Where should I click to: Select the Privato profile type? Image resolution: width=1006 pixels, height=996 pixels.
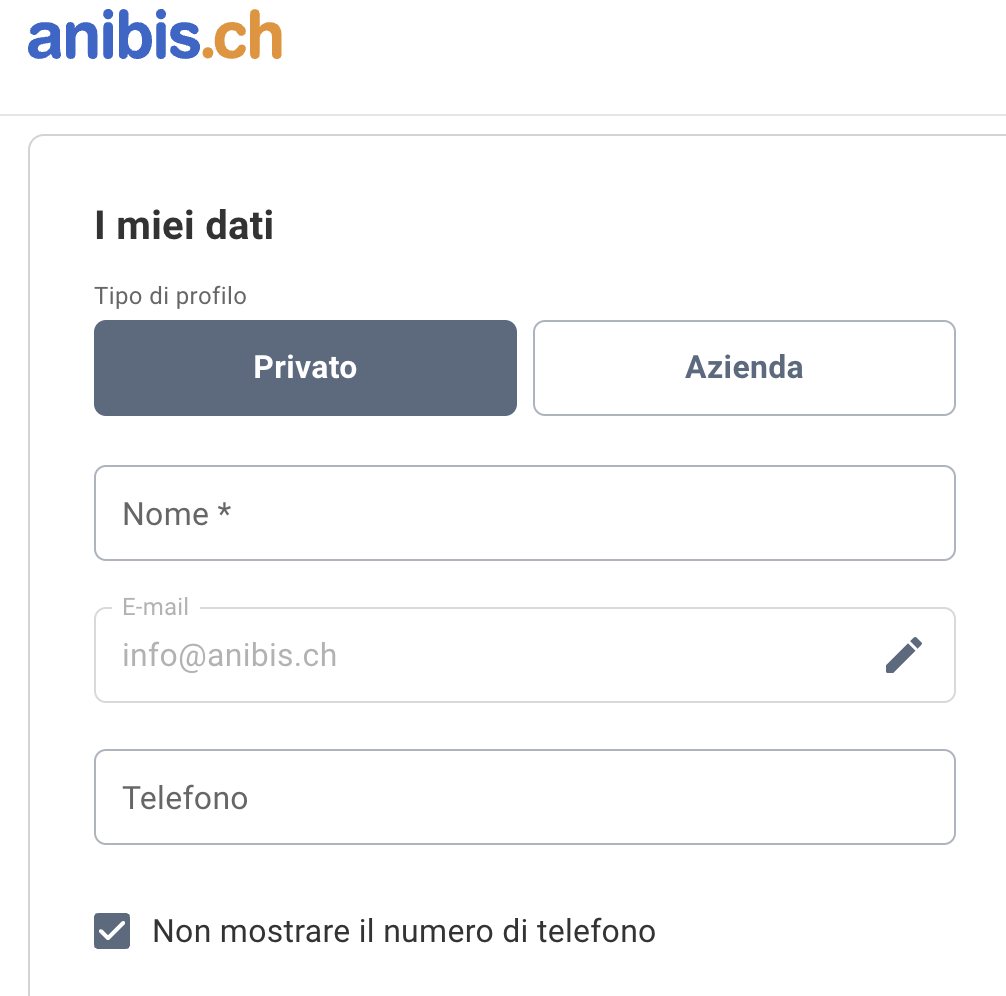305,368
